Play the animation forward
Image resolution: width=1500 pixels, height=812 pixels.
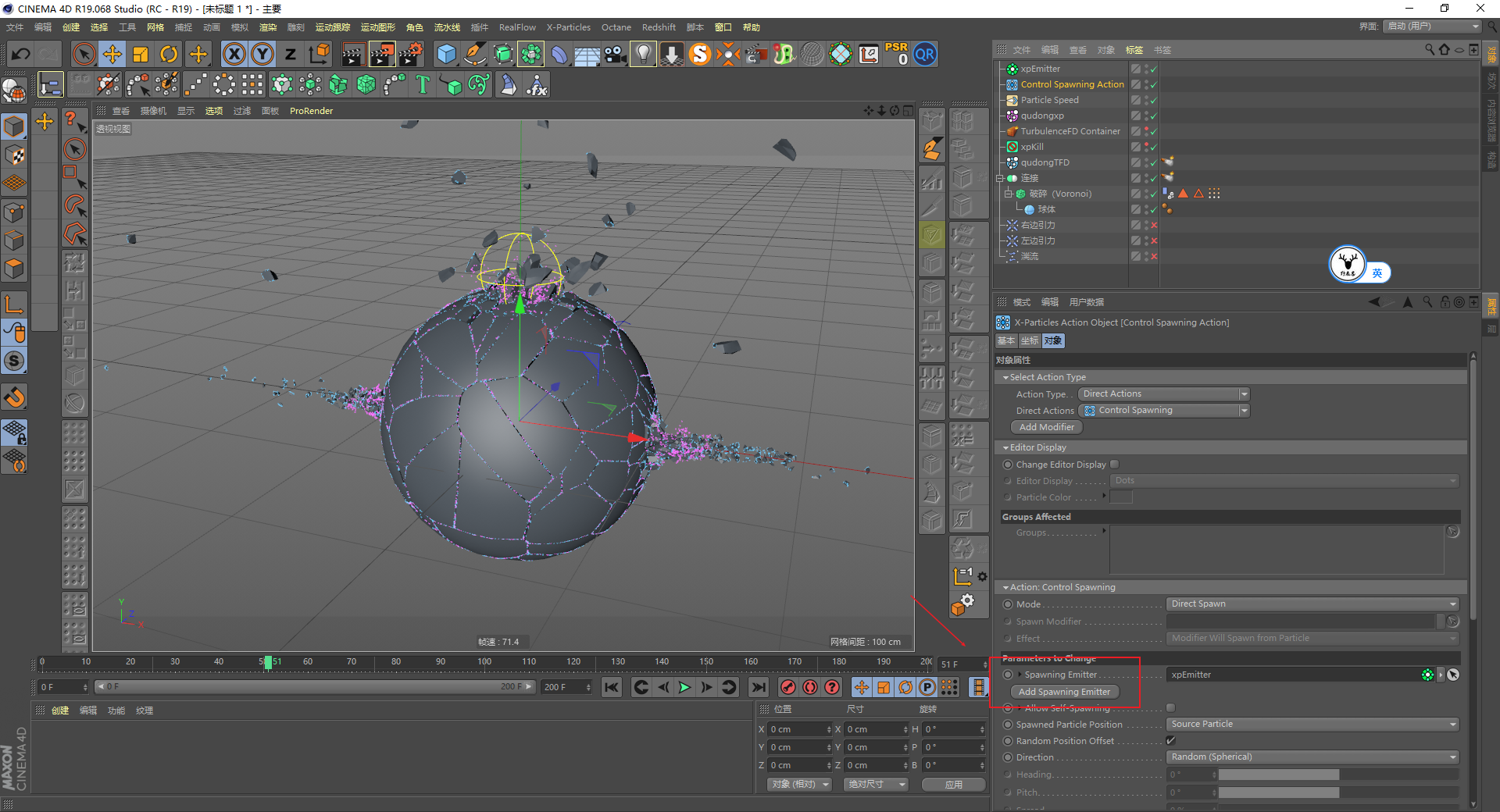[x=684, y=687]
